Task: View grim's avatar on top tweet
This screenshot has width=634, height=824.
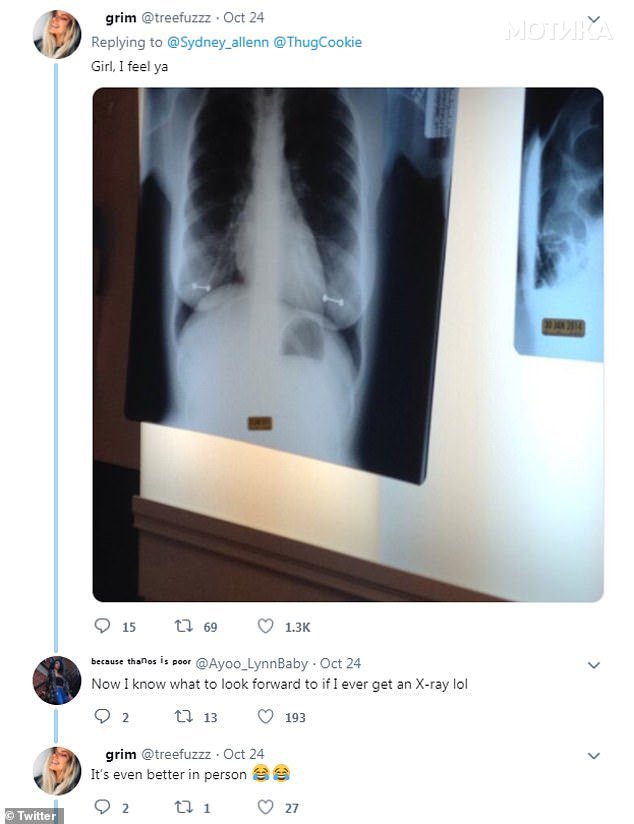Action: 57,34
